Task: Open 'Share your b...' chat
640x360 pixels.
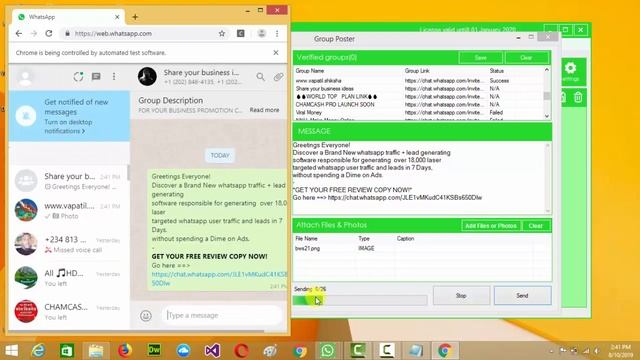Action: click(69, 181)
